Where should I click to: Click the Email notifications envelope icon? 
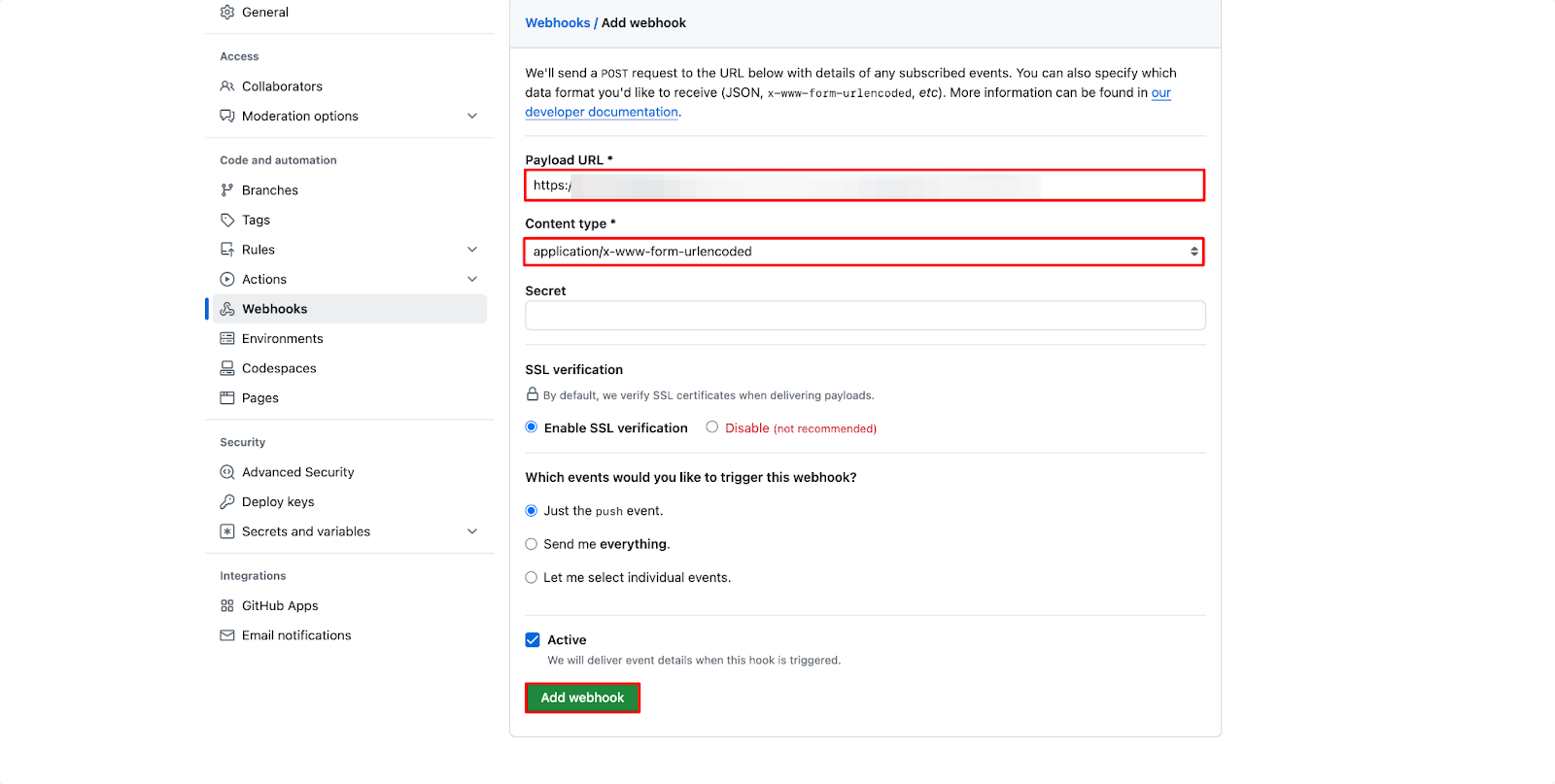click(x=227, y=635)
